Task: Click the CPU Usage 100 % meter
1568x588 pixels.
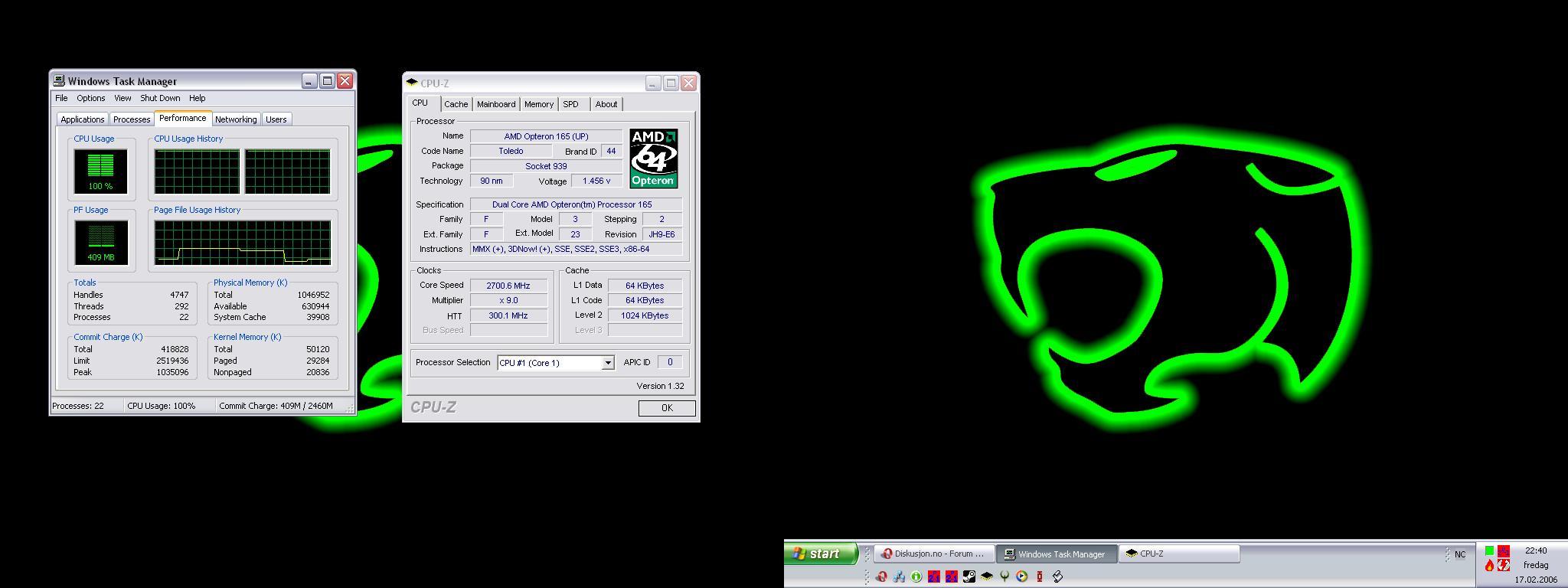Action: click(100, 171)
